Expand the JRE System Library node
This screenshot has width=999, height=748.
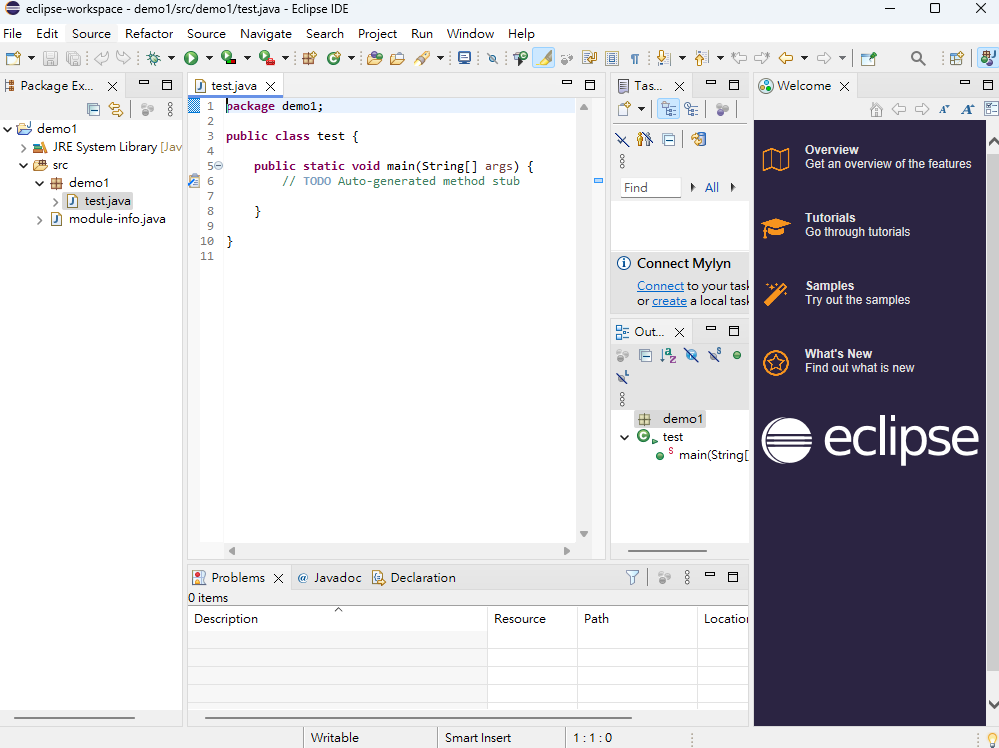(23, 147)
